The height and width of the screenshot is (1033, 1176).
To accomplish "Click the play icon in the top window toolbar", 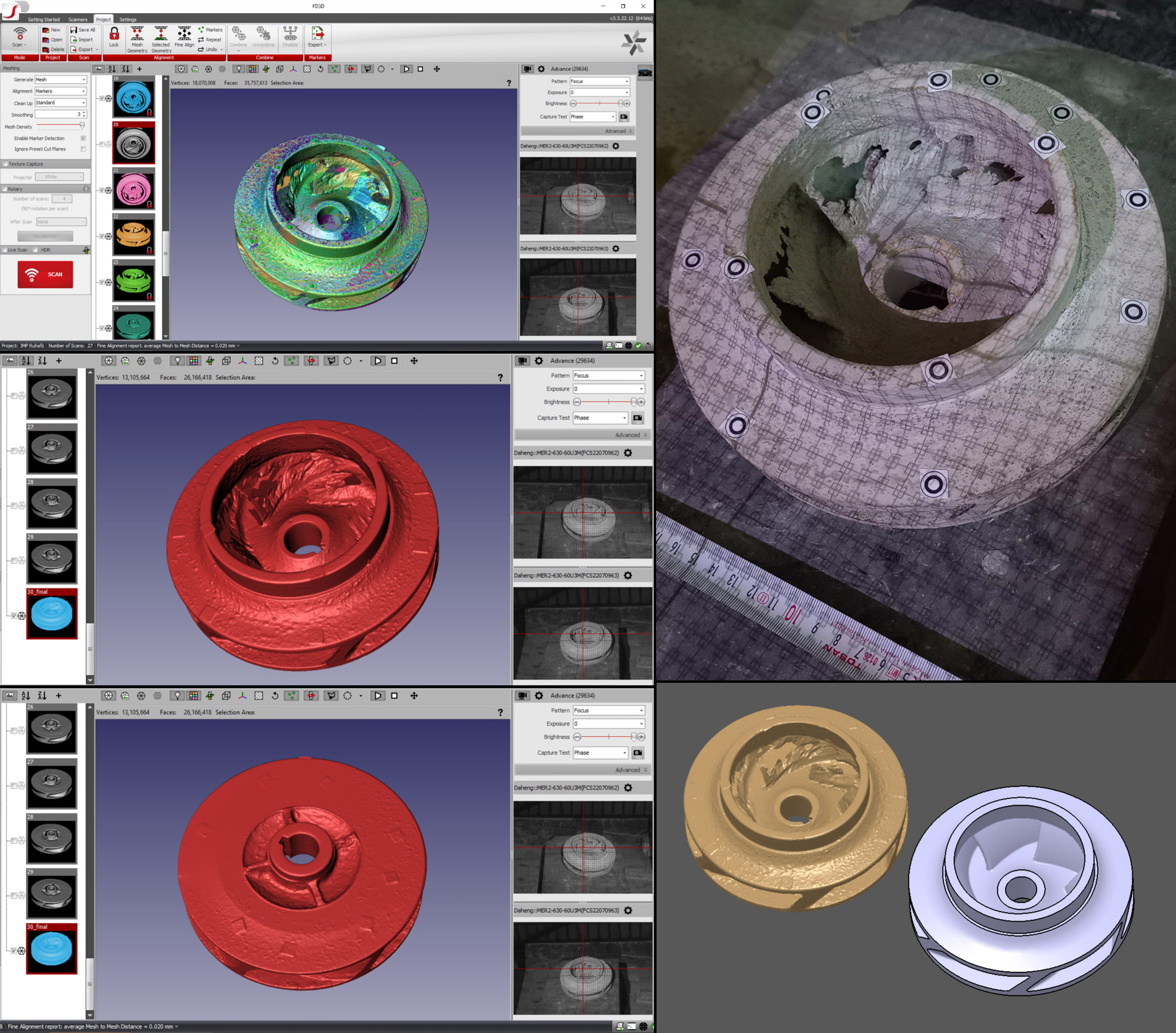I will pos(406,69).
